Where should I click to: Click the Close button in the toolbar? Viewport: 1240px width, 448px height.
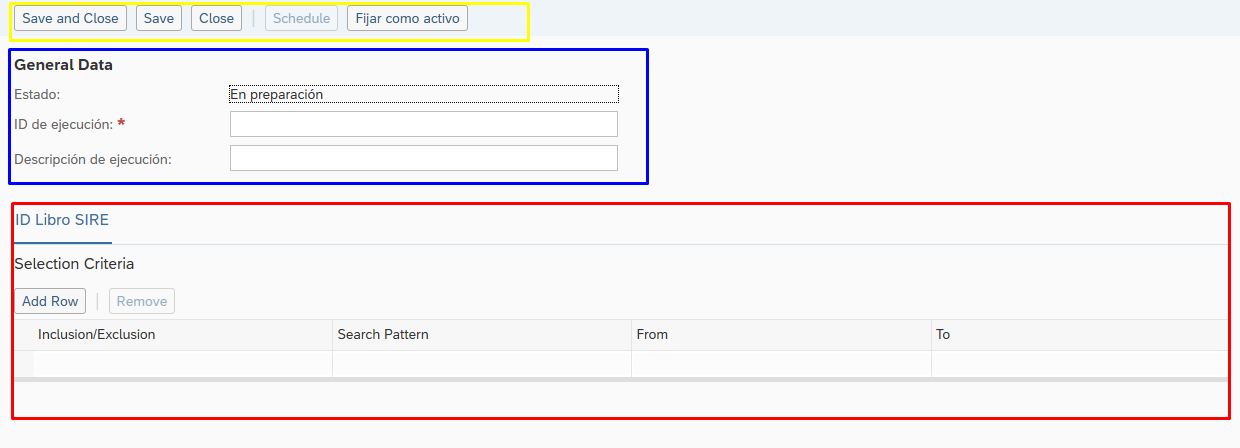(x=216, y=18)
